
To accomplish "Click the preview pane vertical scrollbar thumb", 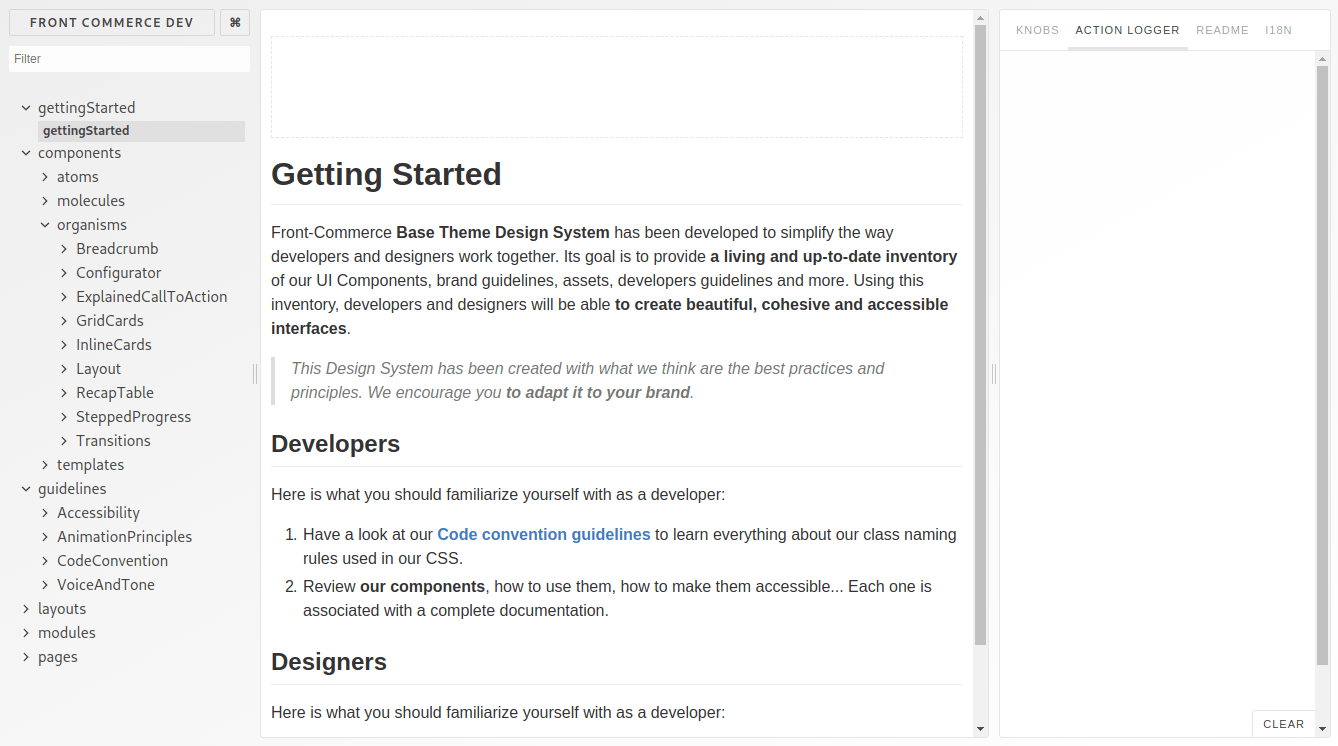I will pos(981,335).
